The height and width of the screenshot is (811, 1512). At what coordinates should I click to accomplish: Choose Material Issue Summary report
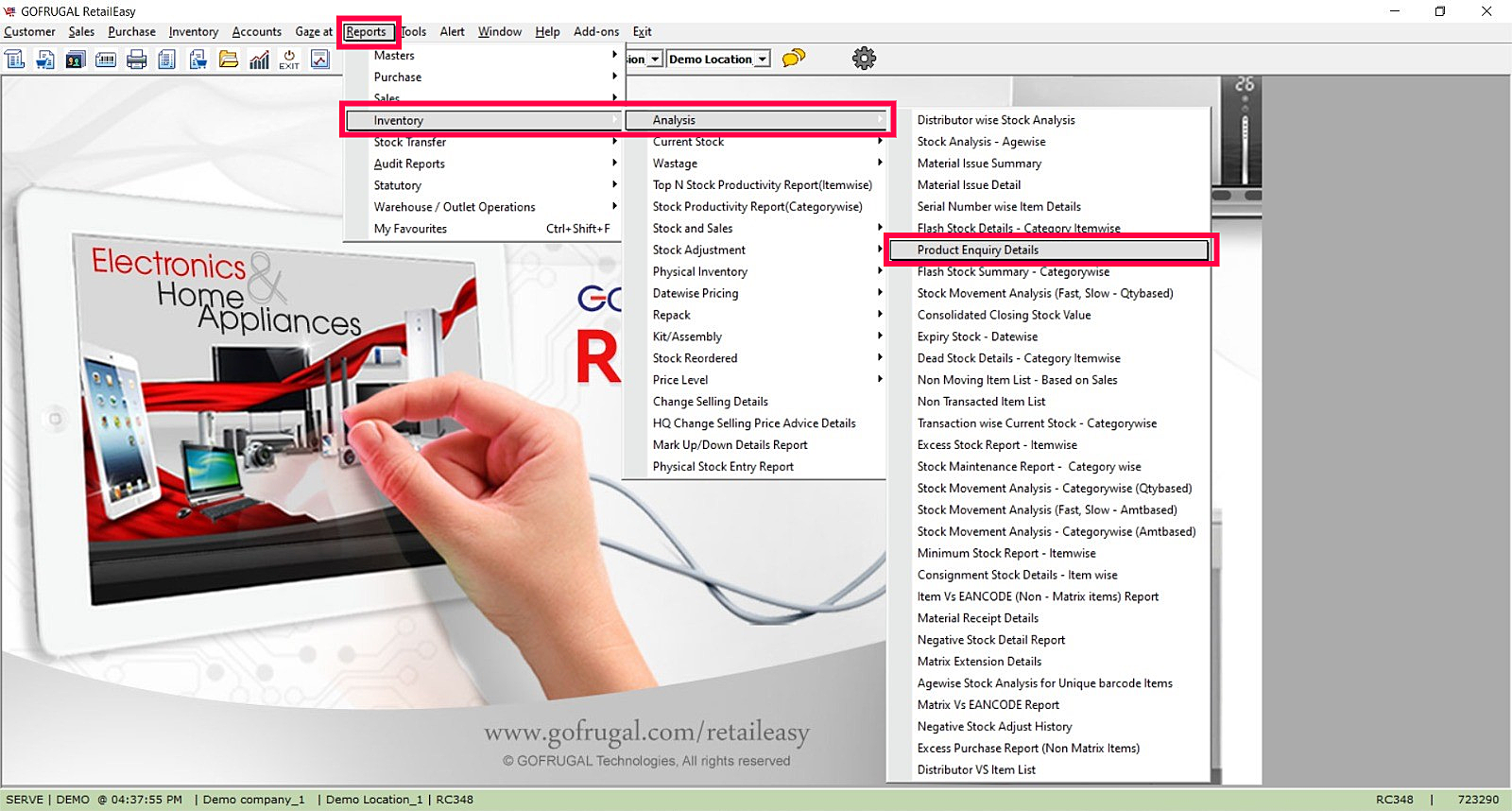1050,164
